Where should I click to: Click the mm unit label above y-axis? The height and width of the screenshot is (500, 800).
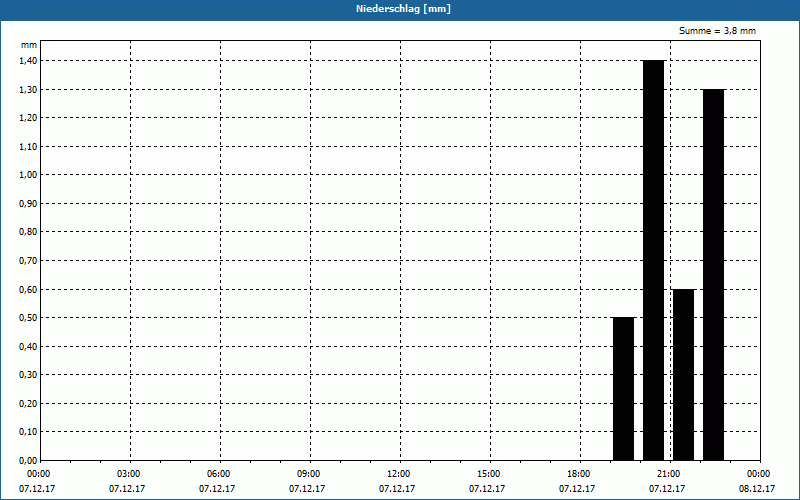[29, 45]
